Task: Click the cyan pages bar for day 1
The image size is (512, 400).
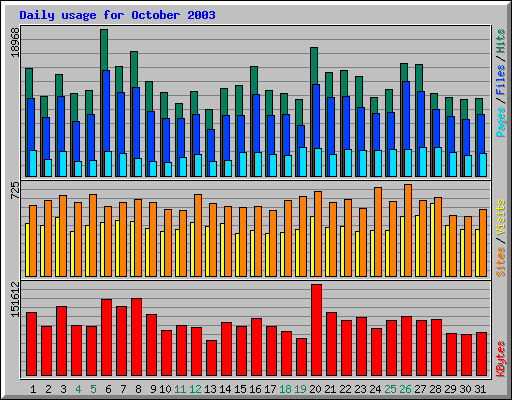Action: pos(33,163)
